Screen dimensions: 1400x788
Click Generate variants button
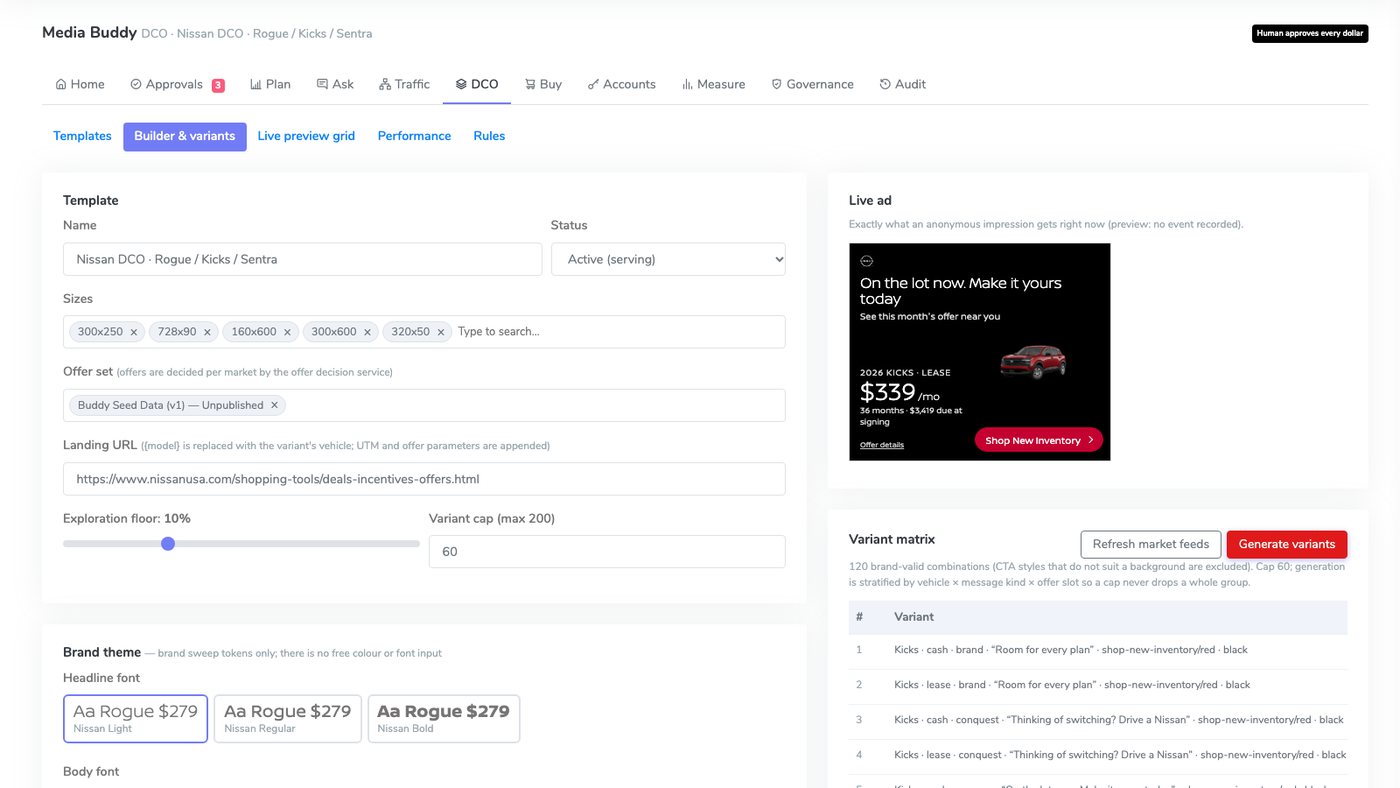pos(1287,544)
